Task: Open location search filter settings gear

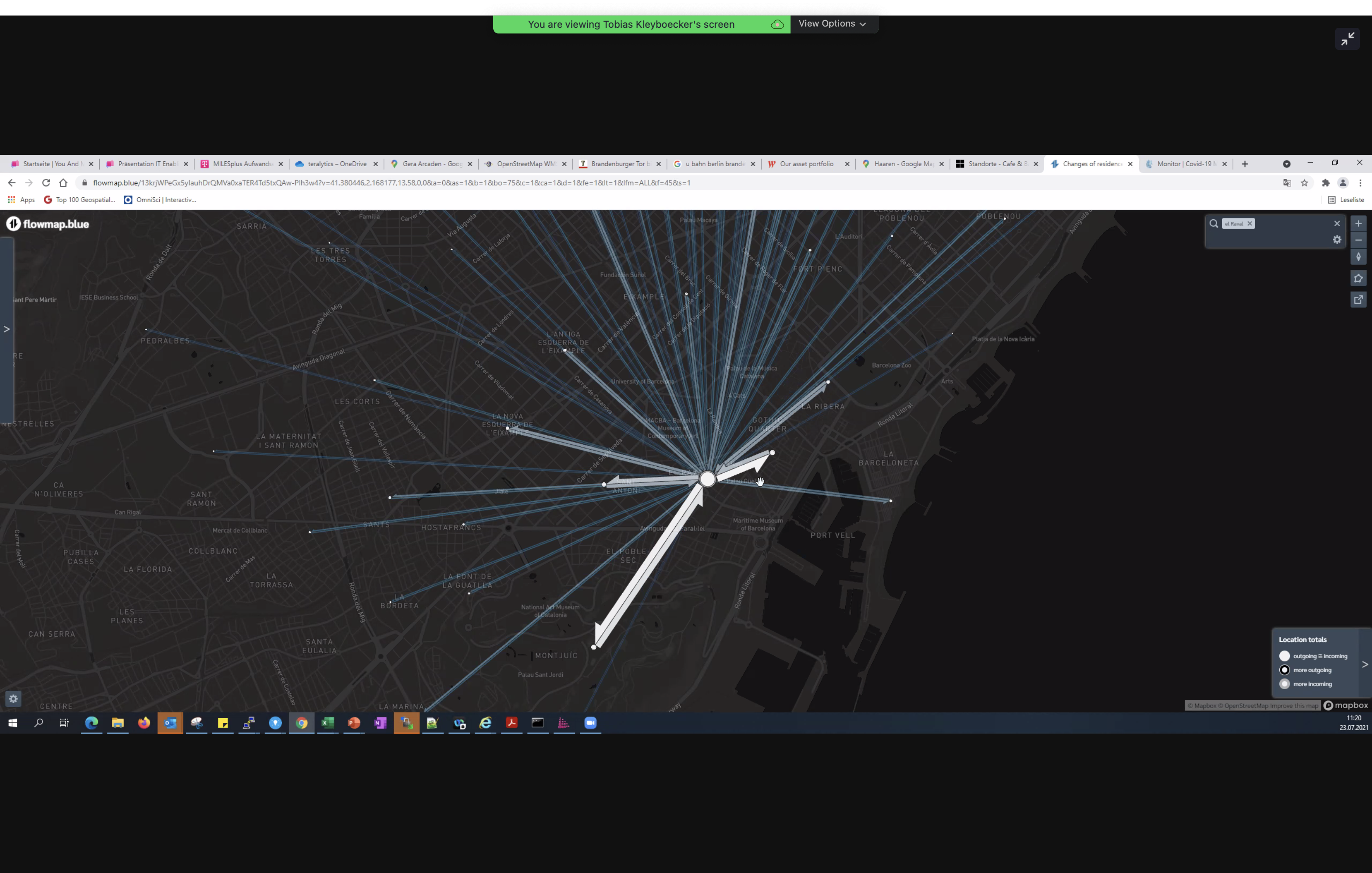Action: tap(1336, 240)
